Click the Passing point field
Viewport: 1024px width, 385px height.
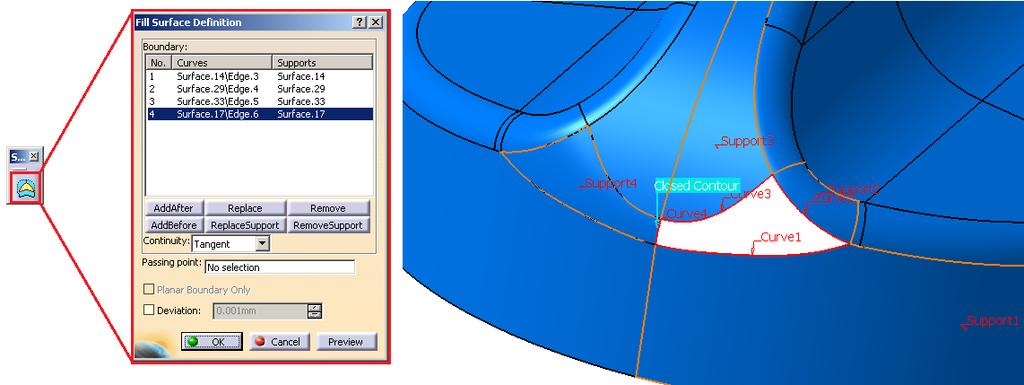point(280,267)
